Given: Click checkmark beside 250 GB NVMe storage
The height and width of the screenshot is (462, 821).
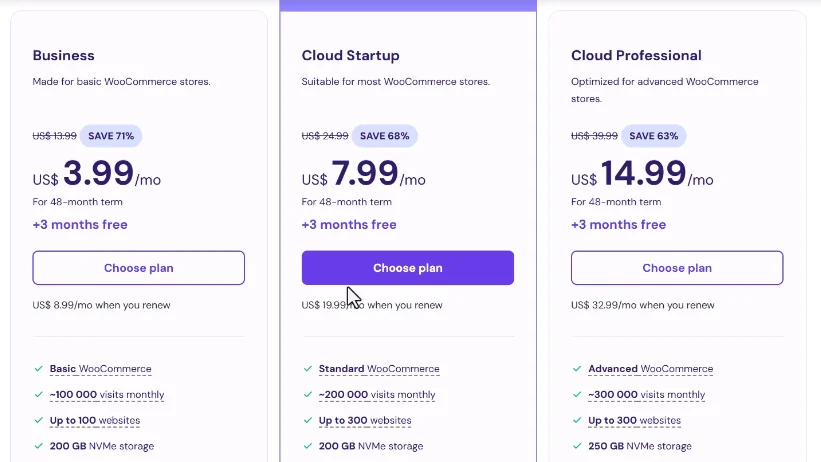Looking at the screenshot, I should (x=576, y=446).
